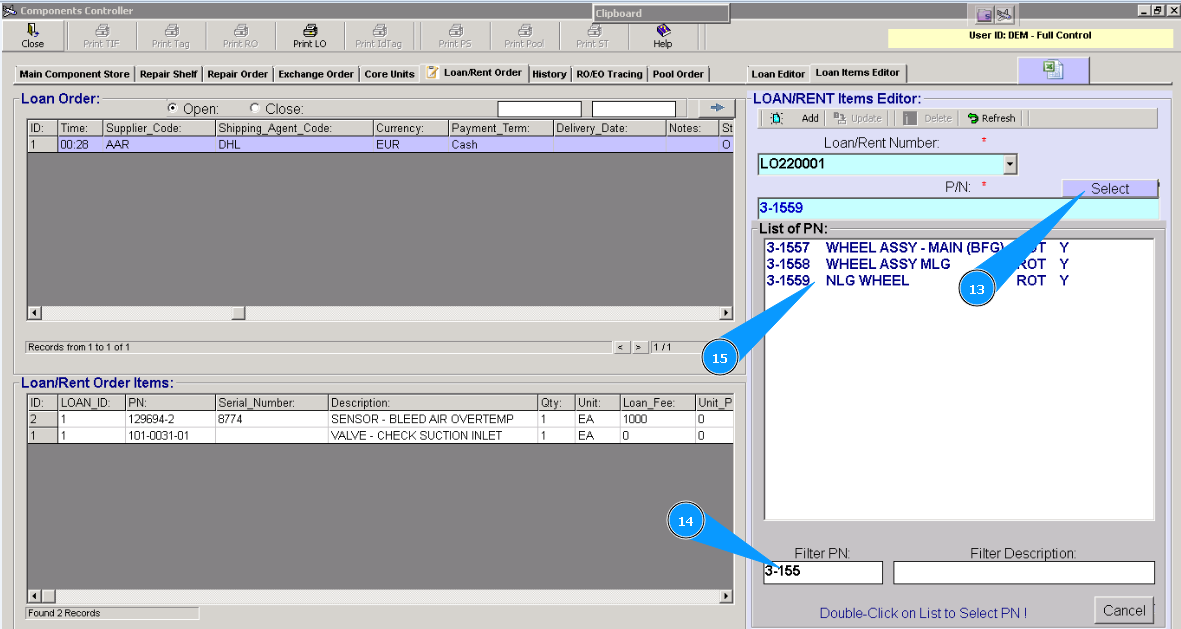Click the Add item icon in Items Editor

coord(777,118)
